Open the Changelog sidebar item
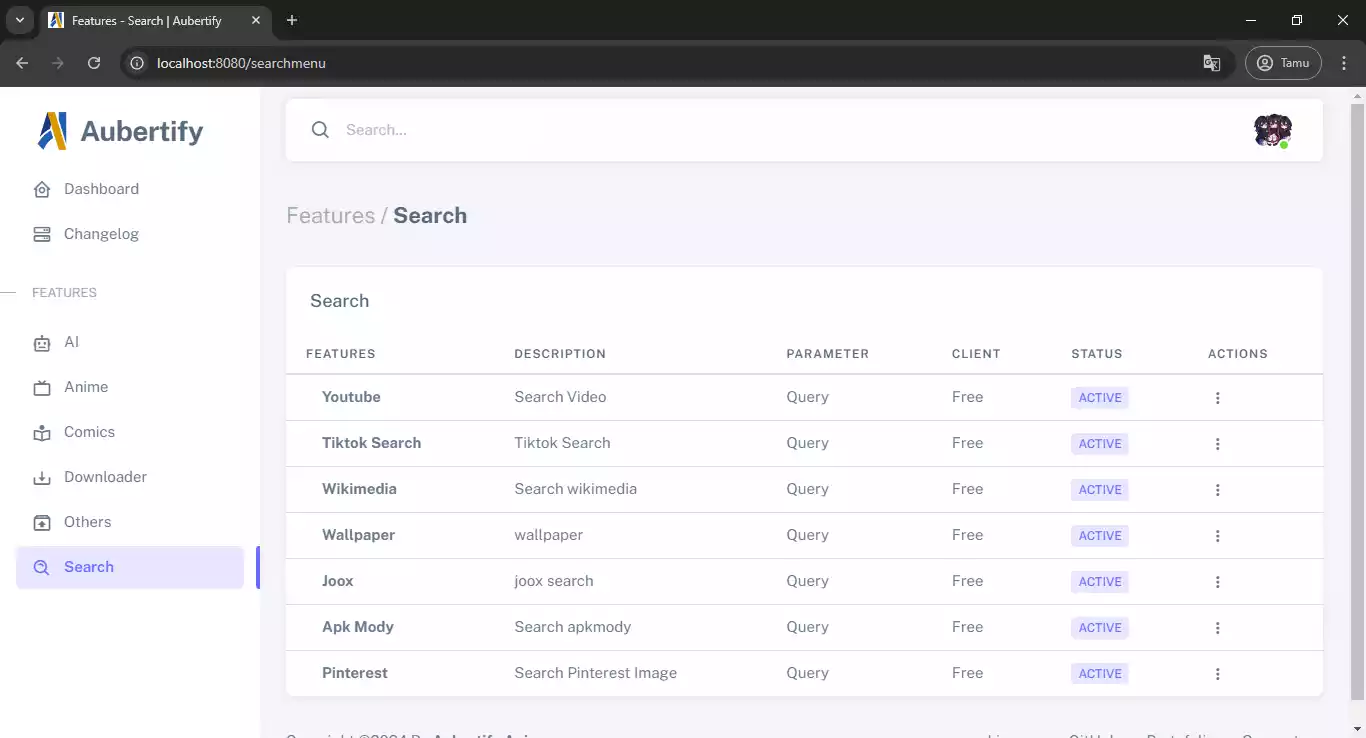 (x=130, y=234)
